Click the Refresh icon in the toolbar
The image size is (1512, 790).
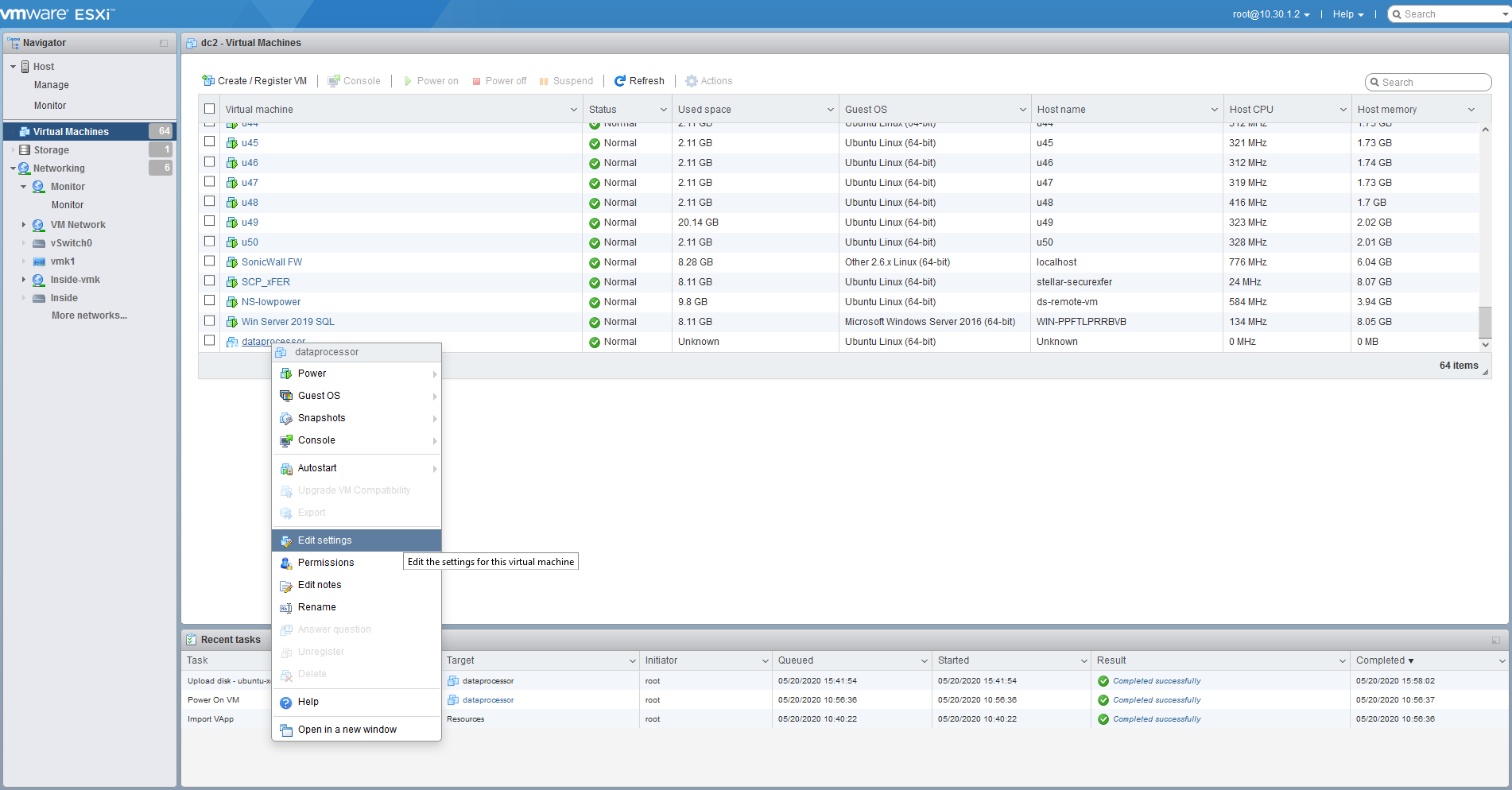point(620,81)
